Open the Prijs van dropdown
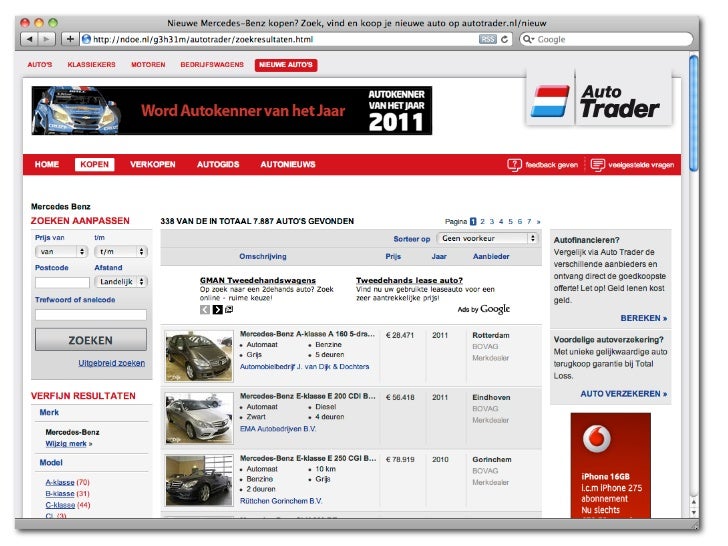This screenshot has width=728, height=546. point(62,252)
